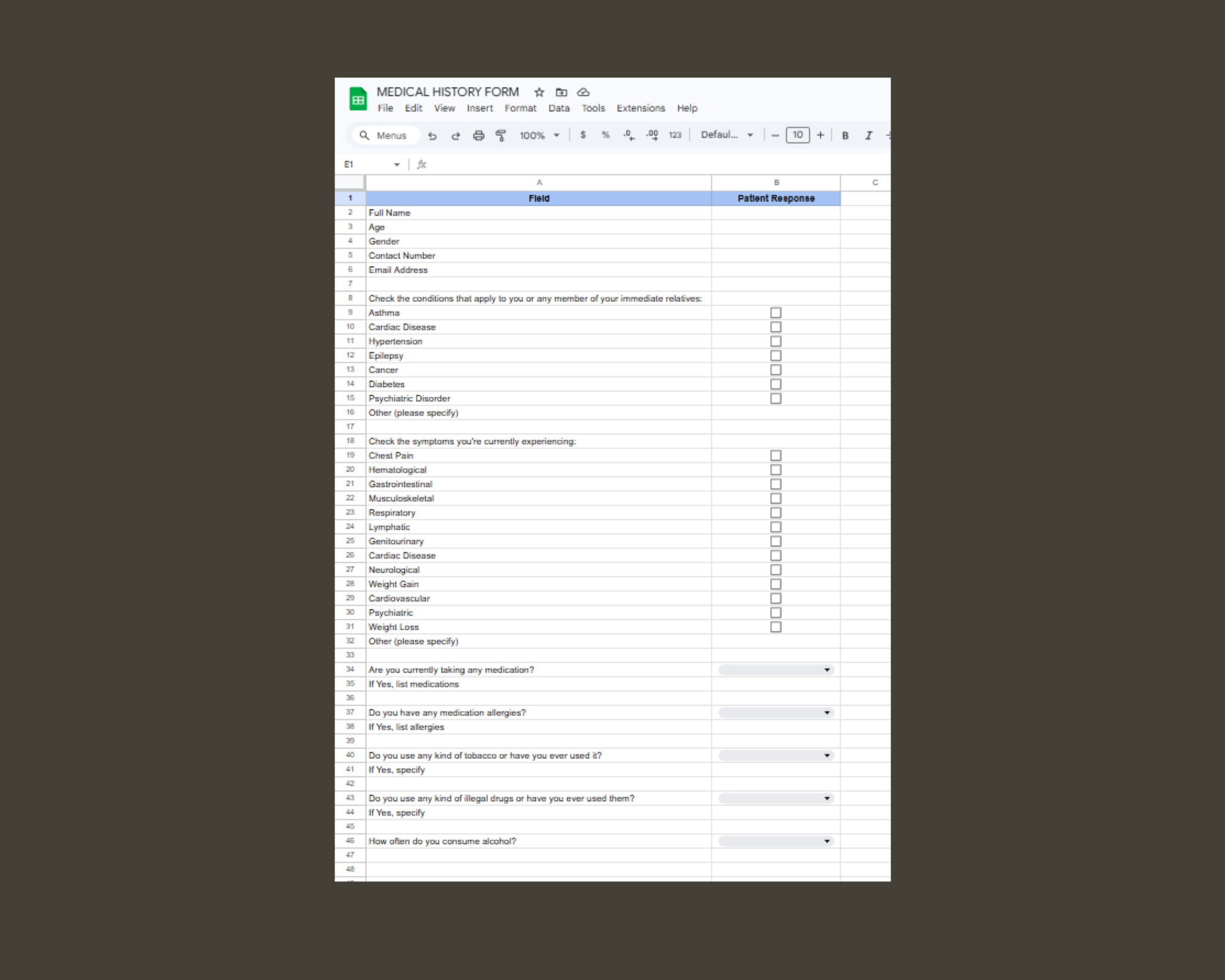Toggle italic formatting
The width and height of the screenshot is (1225, 980).
[x=869, y=135]
